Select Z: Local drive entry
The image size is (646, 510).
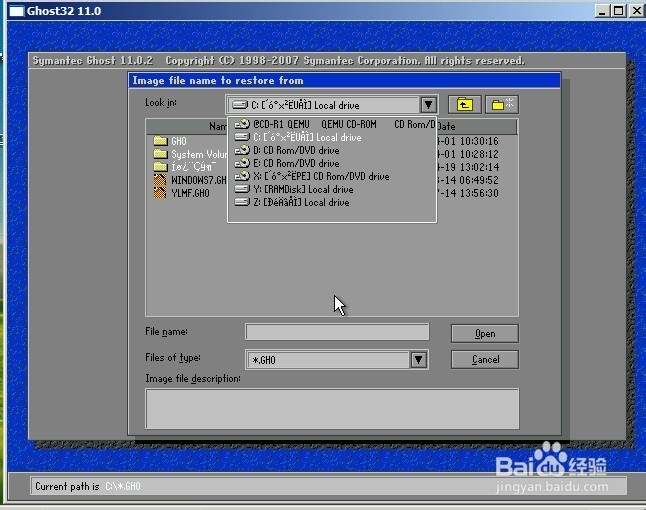click(332, 202)
